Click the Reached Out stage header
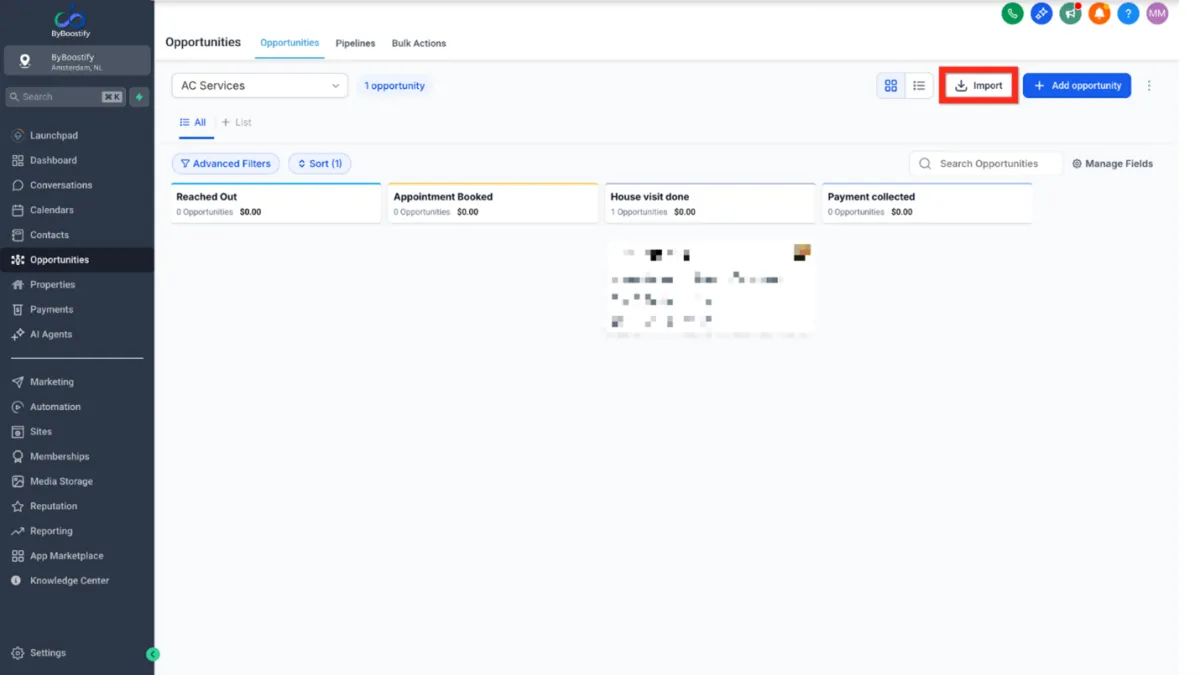Screen dimensions: 1200x675 pyautogui.click(x=276, y=203)
